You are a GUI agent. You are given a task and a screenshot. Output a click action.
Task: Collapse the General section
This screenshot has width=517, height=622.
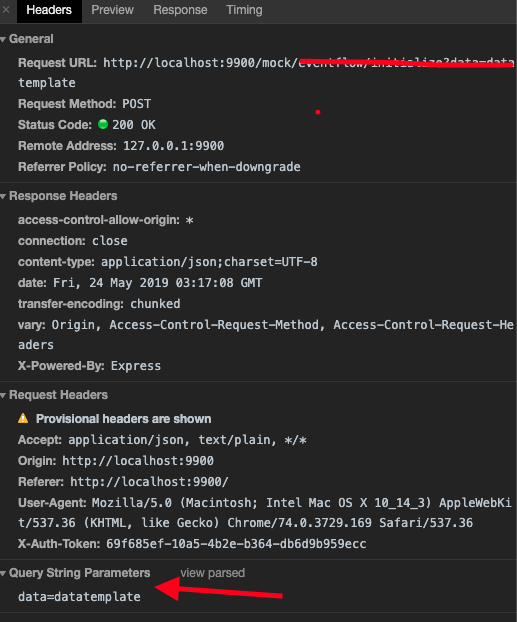pos(3,39)
